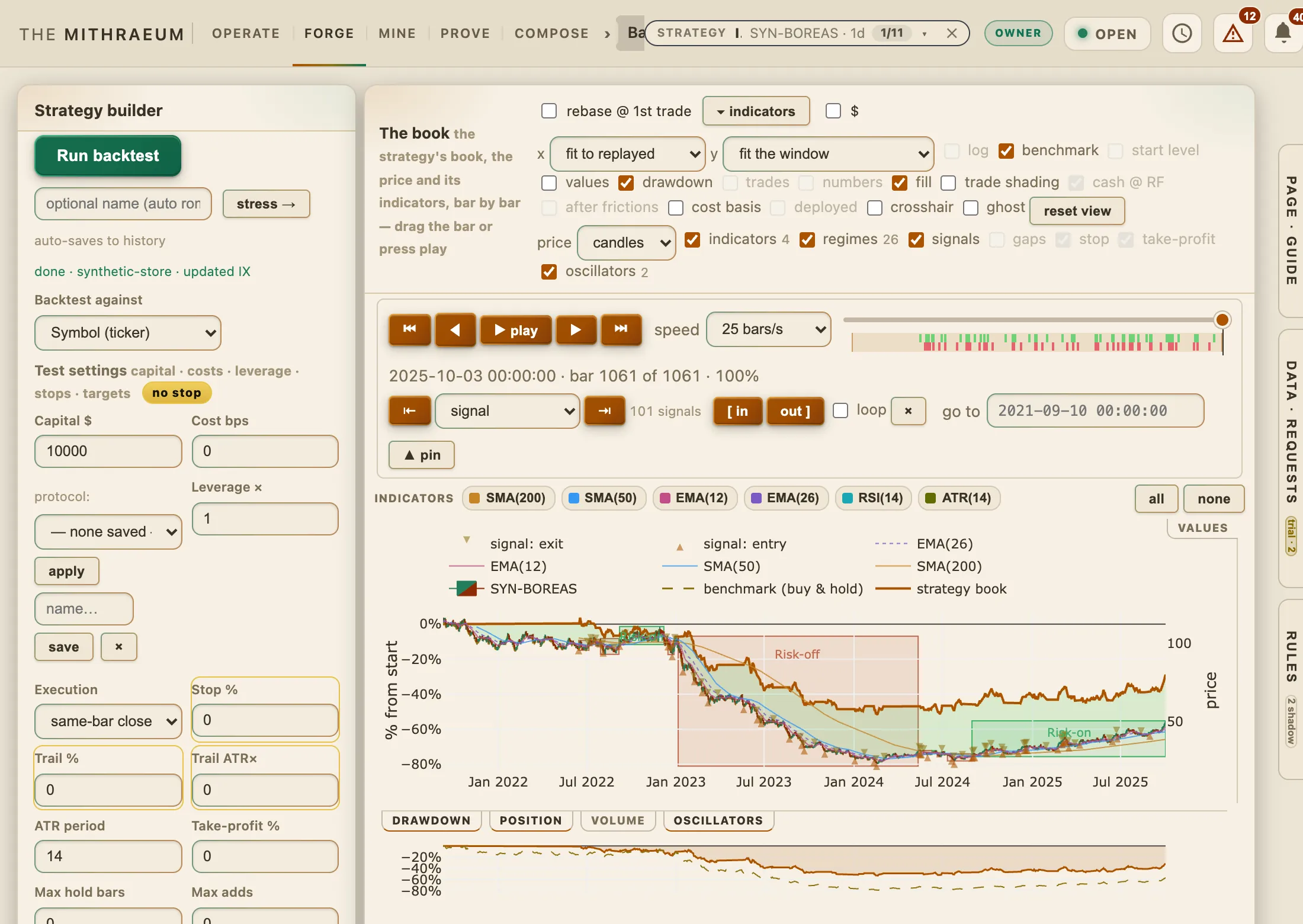
Task: Open price 'candles' dropdown
Action: point(626,243)
